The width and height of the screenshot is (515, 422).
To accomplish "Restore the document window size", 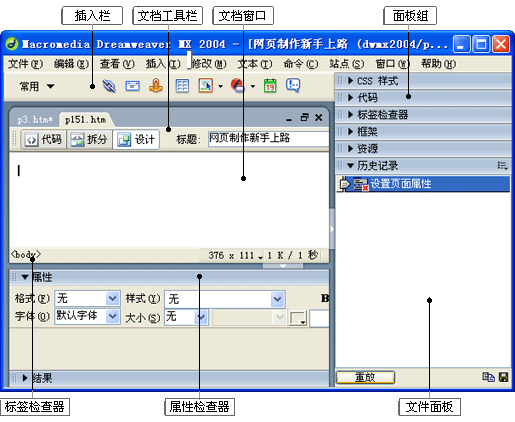I will (304, 117).
